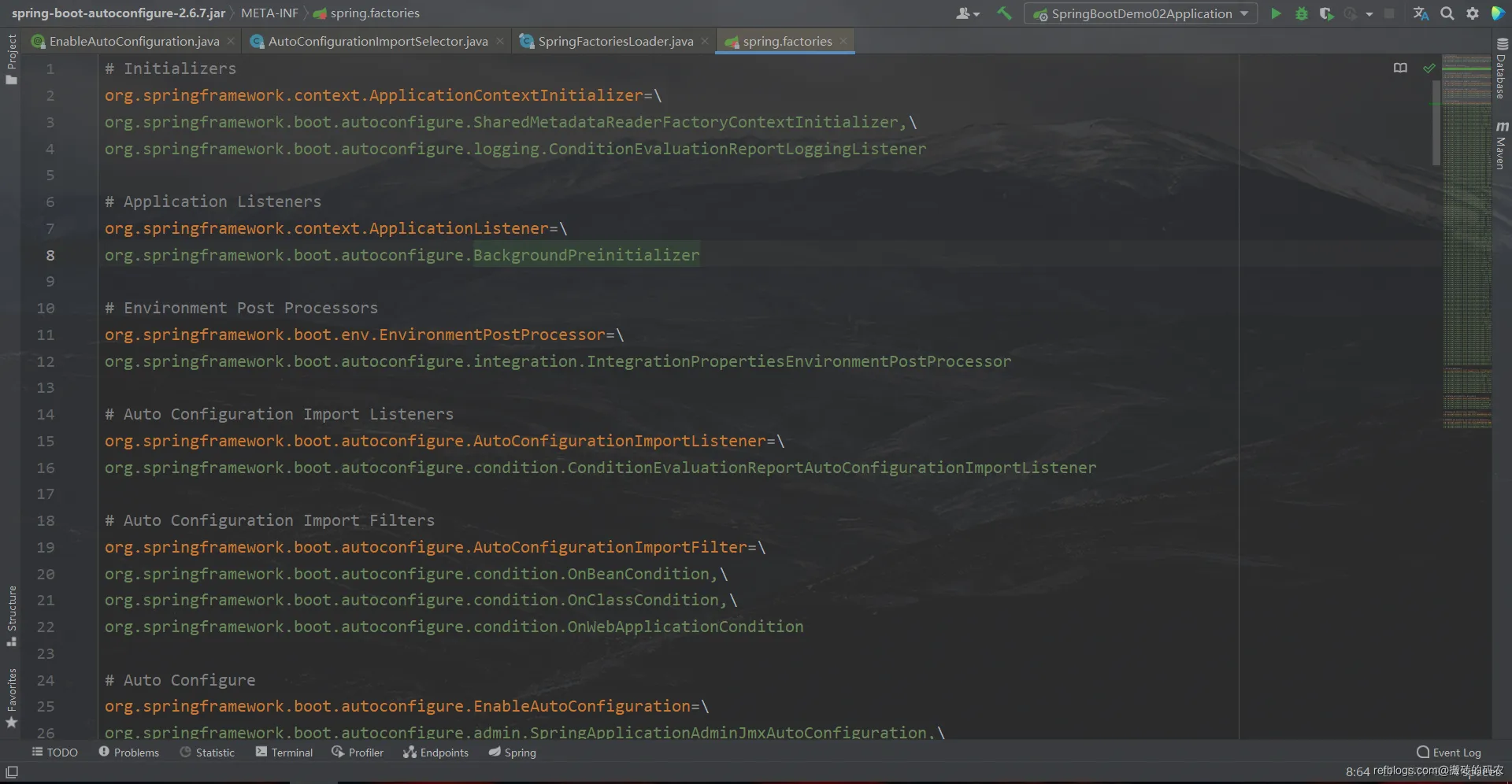Toggle the Project tool window

pyautogui.click(x=11, y=59)
